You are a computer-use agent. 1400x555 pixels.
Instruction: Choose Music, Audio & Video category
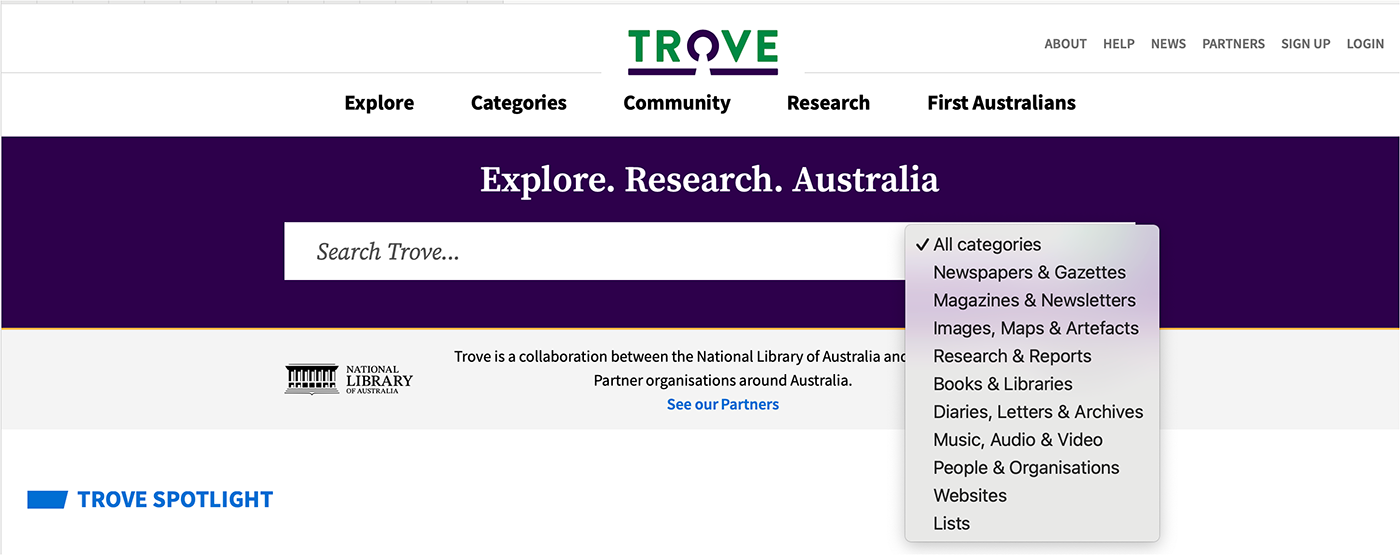click(1017, 440)
